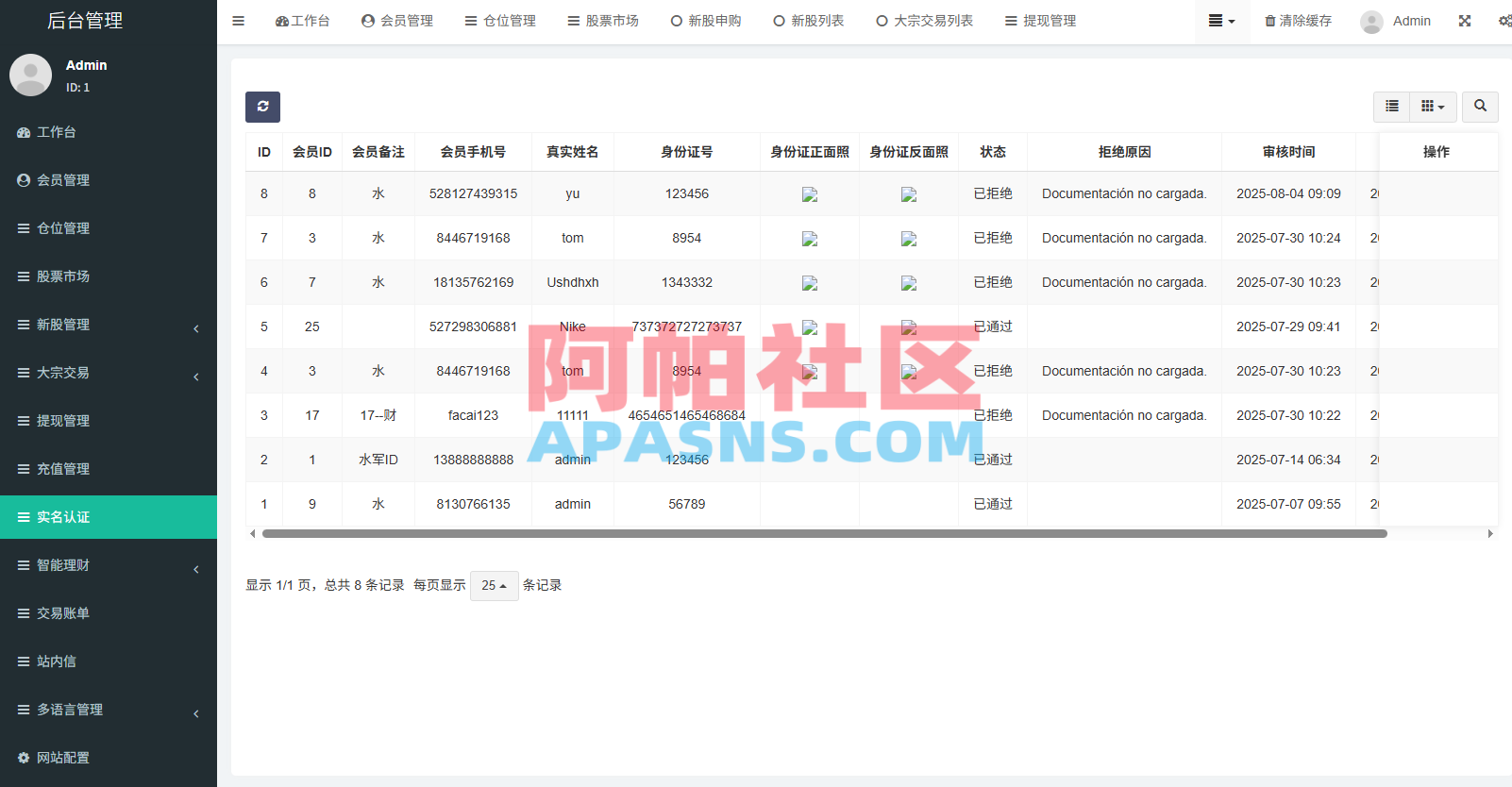Toggle the sidebar with the hamburger icon
1512x787 pixels.
pos(238,21)
